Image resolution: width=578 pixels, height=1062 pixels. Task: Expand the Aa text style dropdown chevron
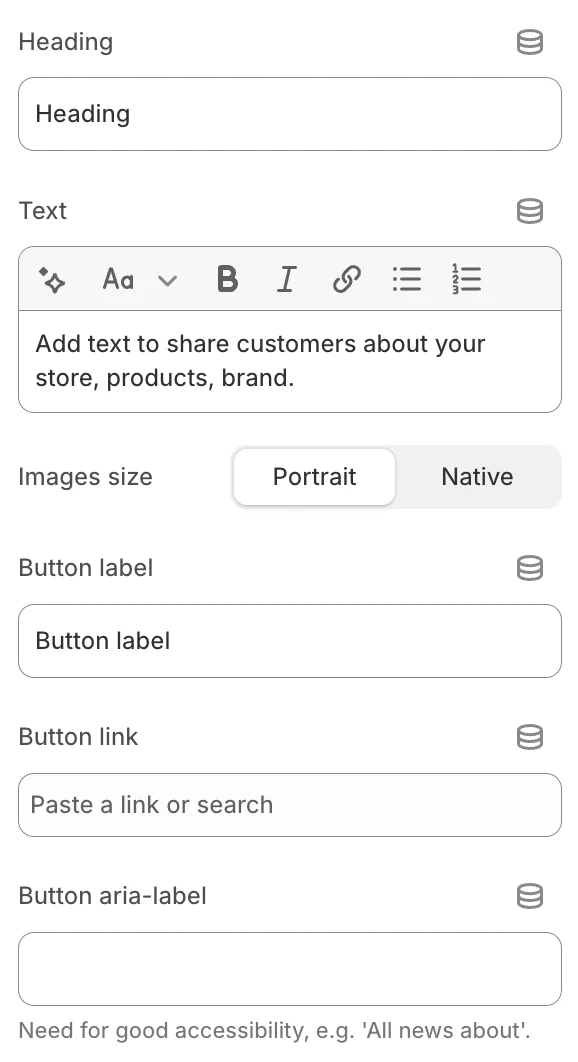click(x=167, y=280)
